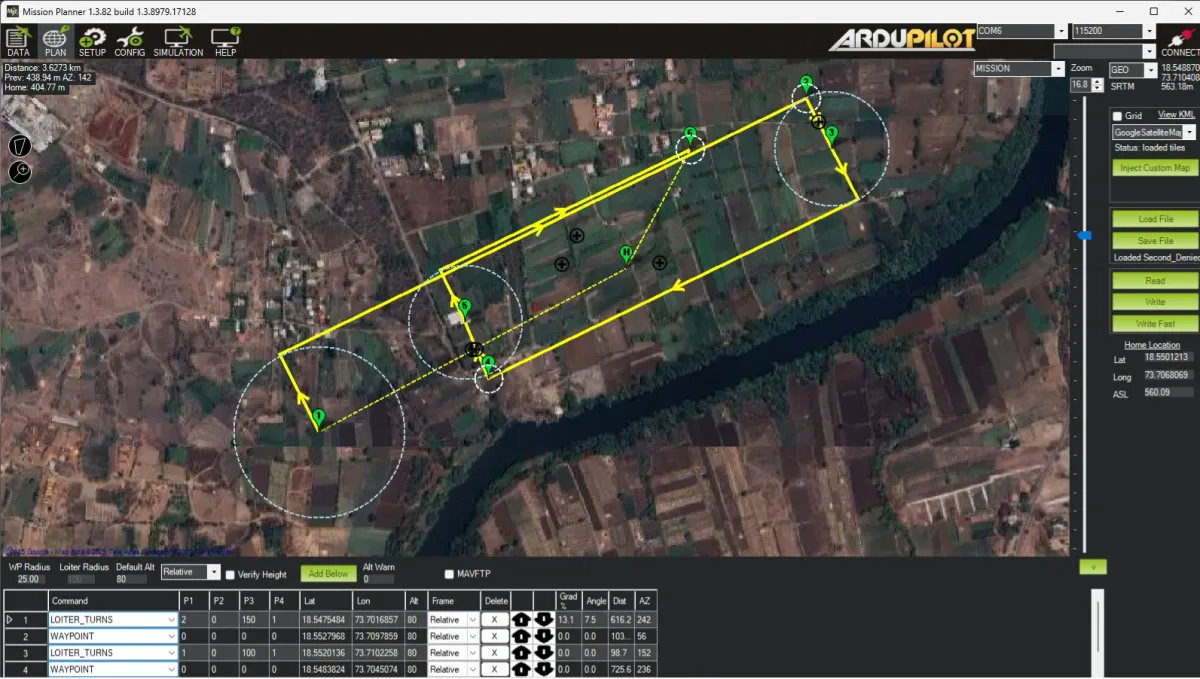Click the Write button
Image resolution: width=1200 pixels, height=679 pixels.
tap(1155, 302)
